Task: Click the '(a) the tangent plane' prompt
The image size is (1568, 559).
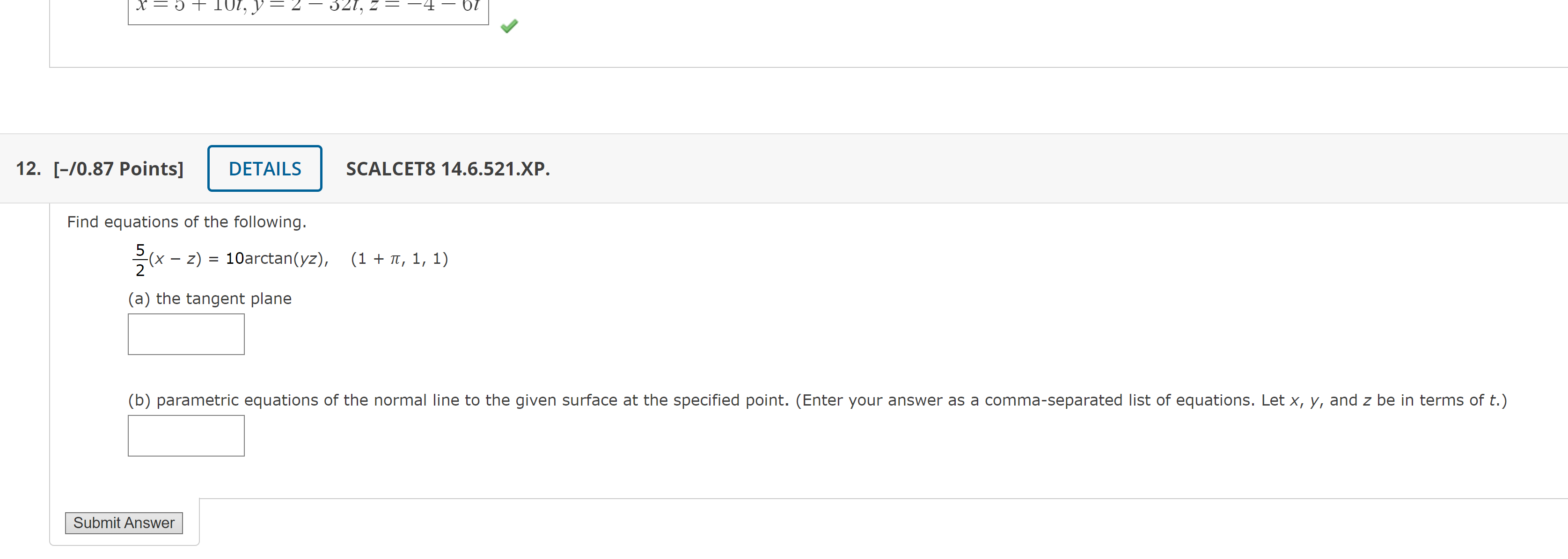Action: pos(209,298)
